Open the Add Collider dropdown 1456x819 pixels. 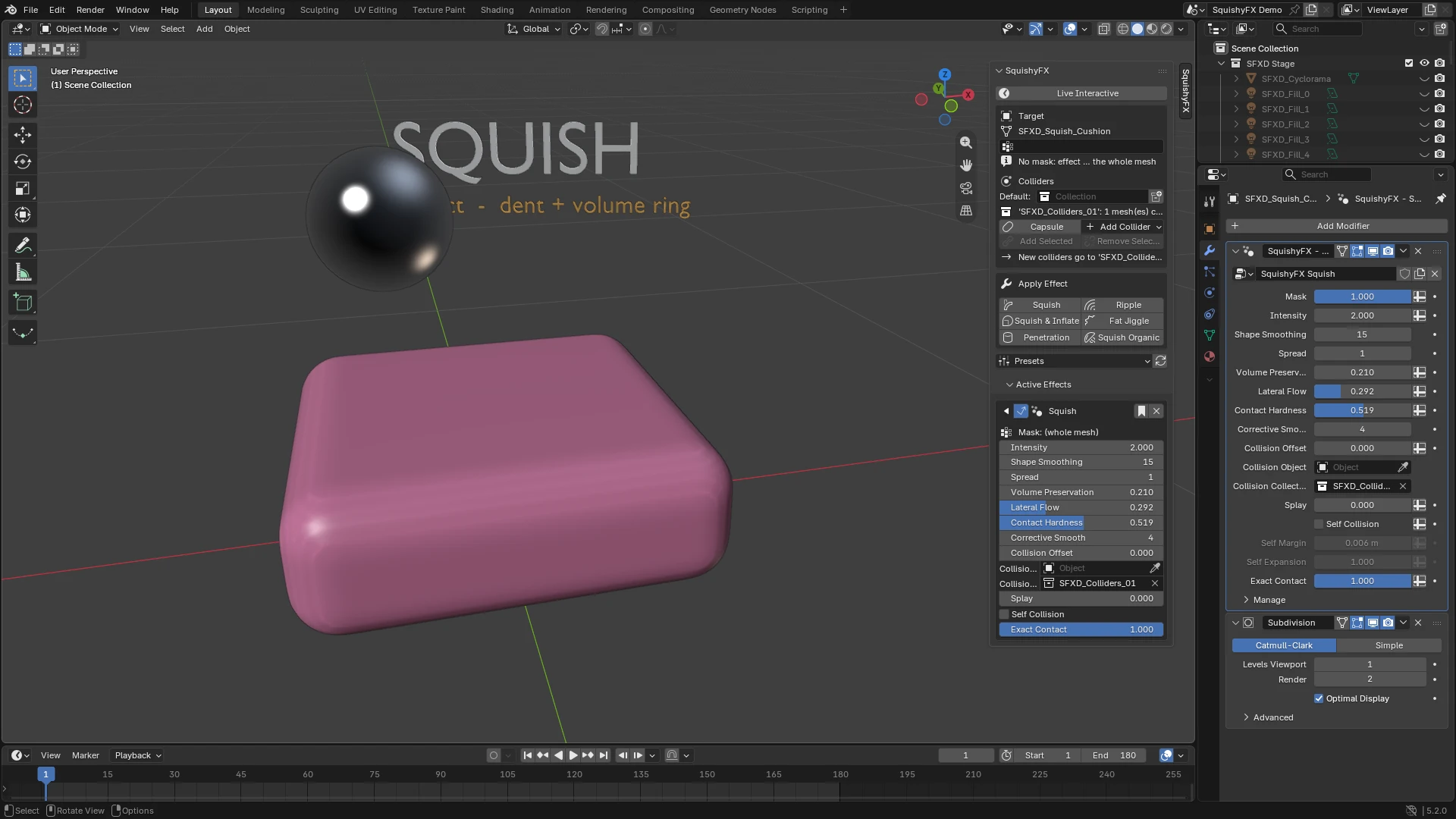pyautogui.click(x=1123, y=227)
